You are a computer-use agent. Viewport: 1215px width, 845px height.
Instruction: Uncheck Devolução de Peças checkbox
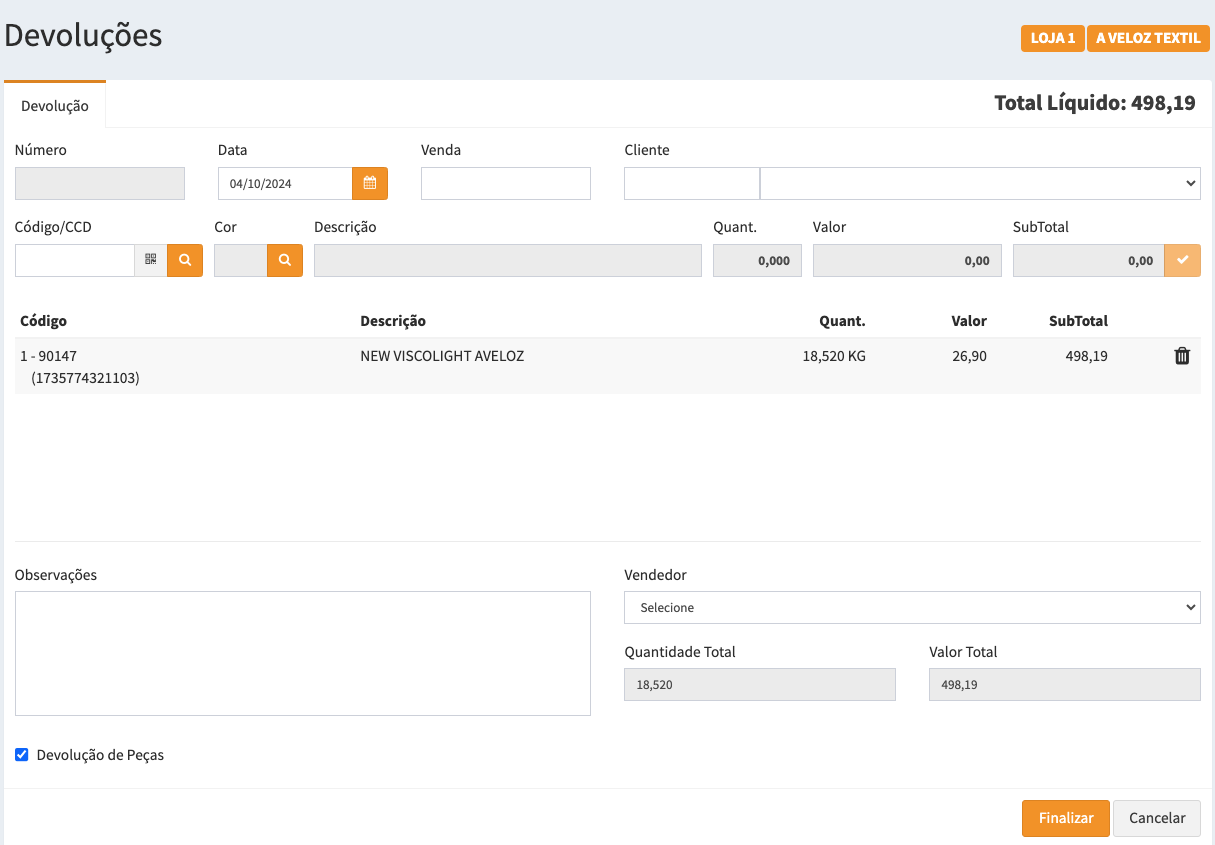(x=22, y=755)
